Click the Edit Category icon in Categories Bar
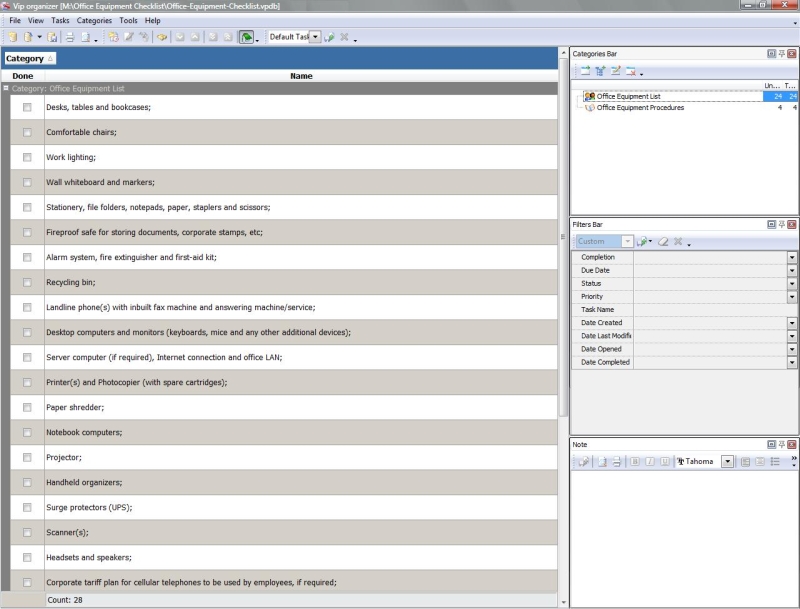 (615, 71)
